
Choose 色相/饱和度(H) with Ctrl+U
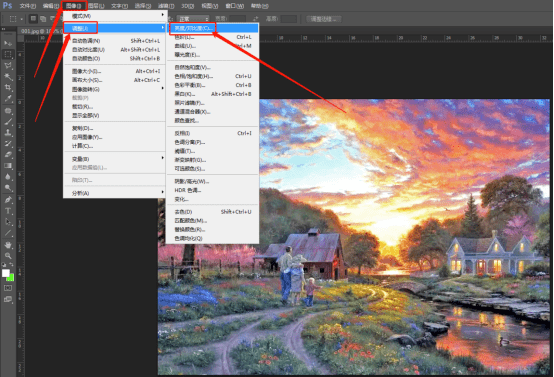pyautogui.click(x=213, y=76)
